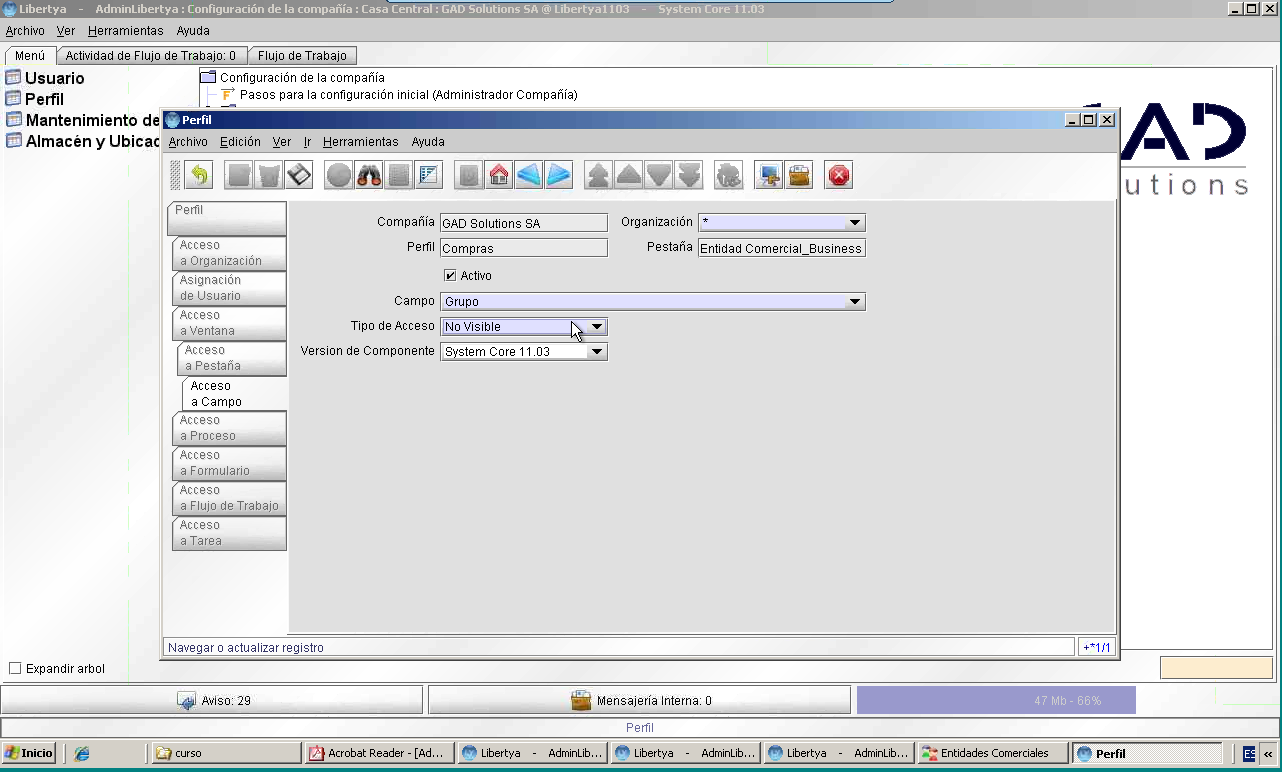Click the Mensajería Interna: 0 button
This screenshot has height=772, width=1282.
click(x=640, y=700)
